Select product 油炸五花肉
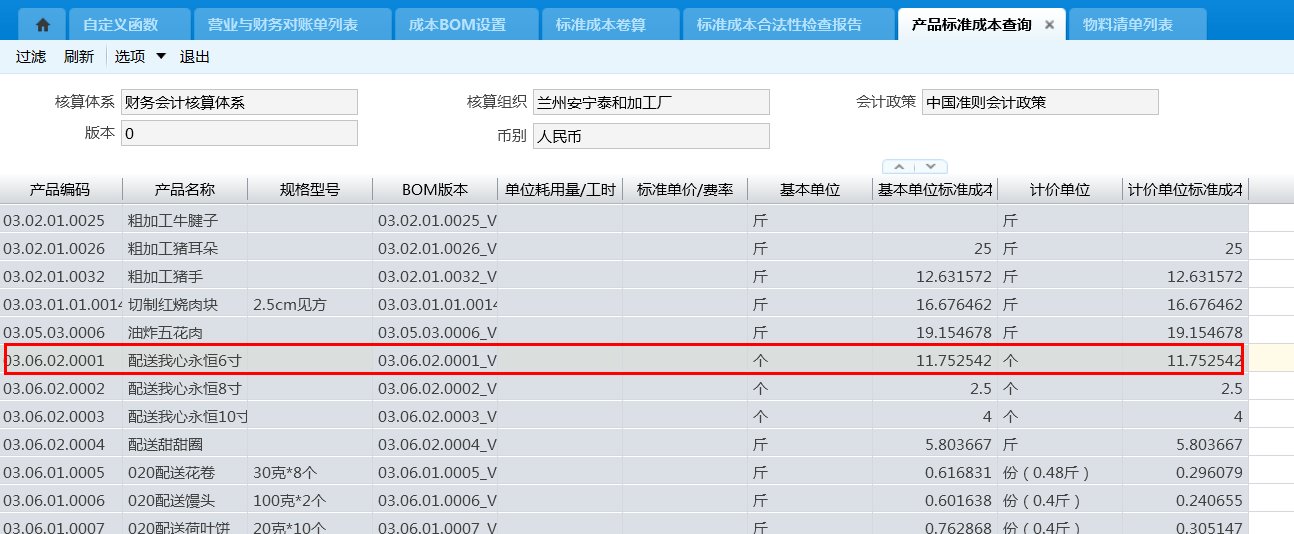 pos(166,332)
